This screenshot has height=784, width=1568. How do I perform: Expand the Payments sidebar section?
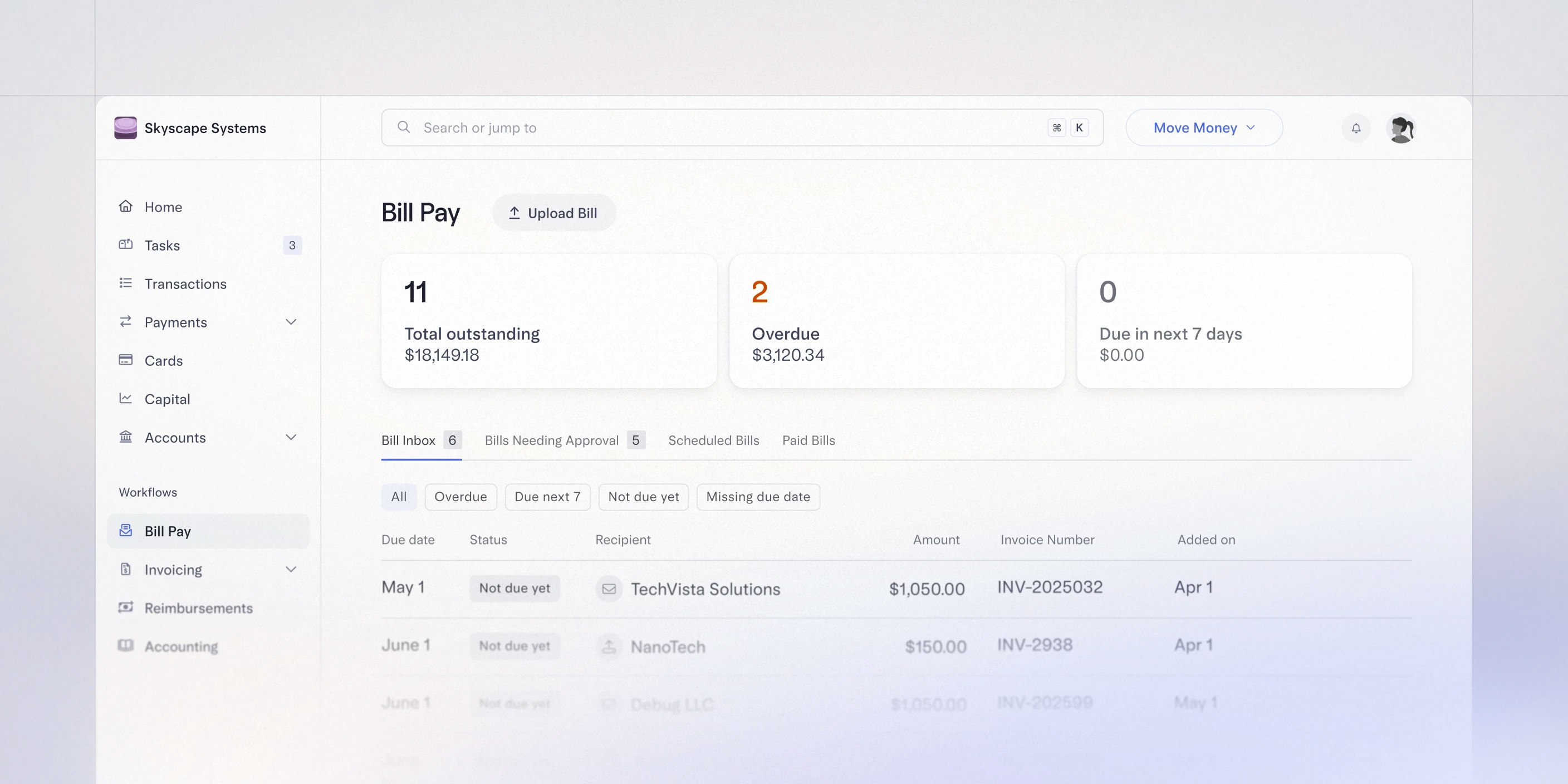pyautogui.click(x=291, y=322)
